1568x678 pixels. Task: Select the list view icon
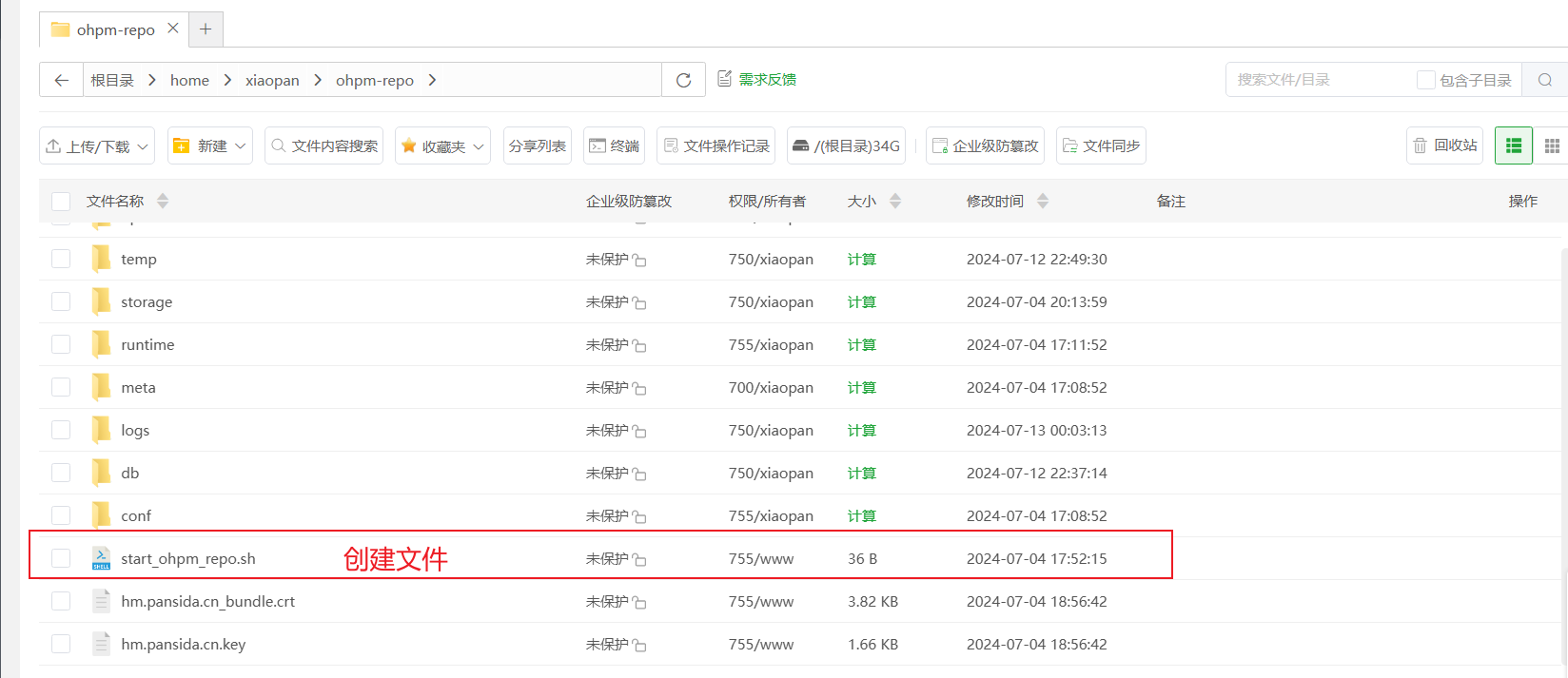[x=1513, y=145]
